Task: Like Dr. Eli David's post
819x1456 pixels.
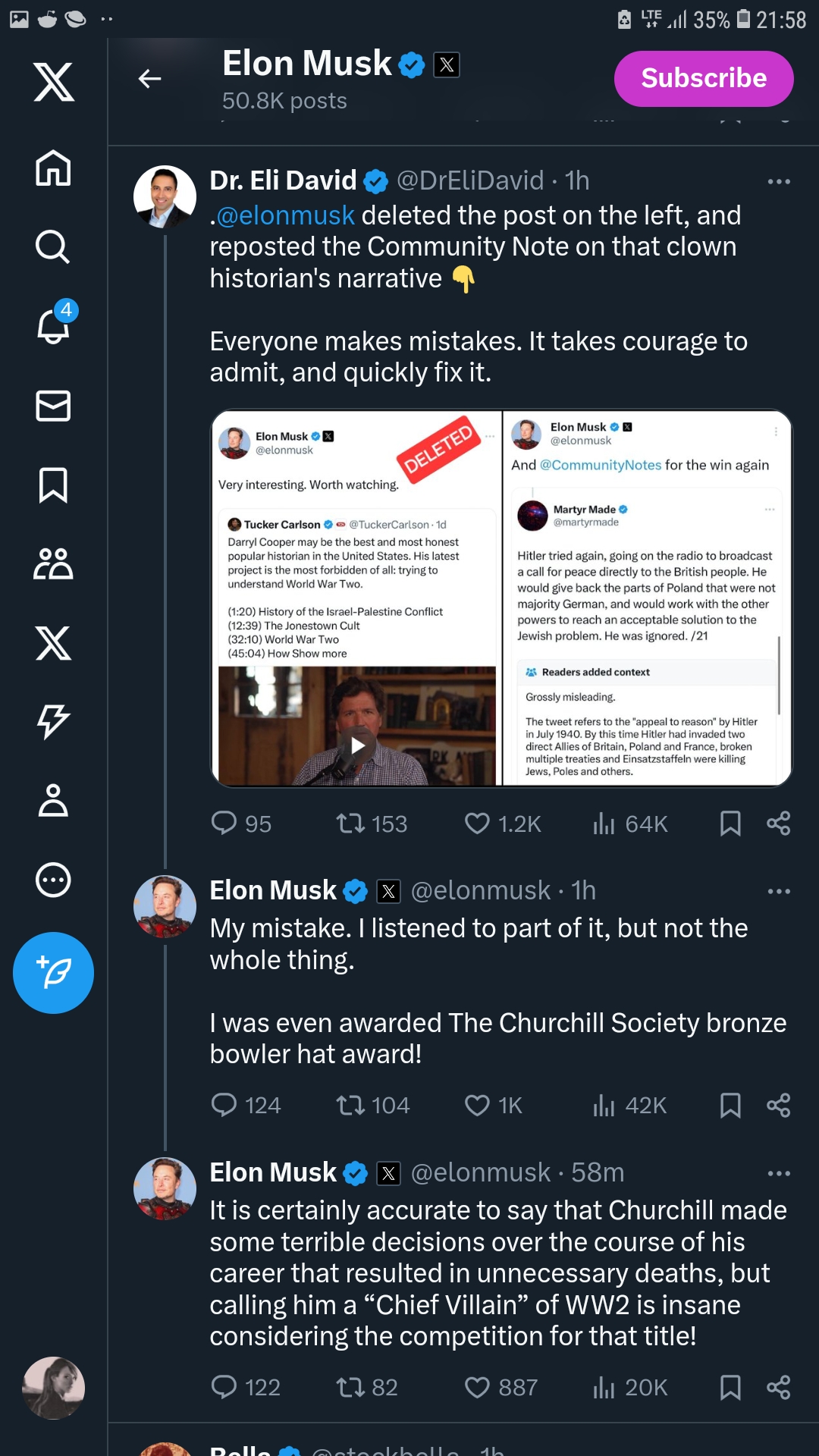Action: (478, 824)
